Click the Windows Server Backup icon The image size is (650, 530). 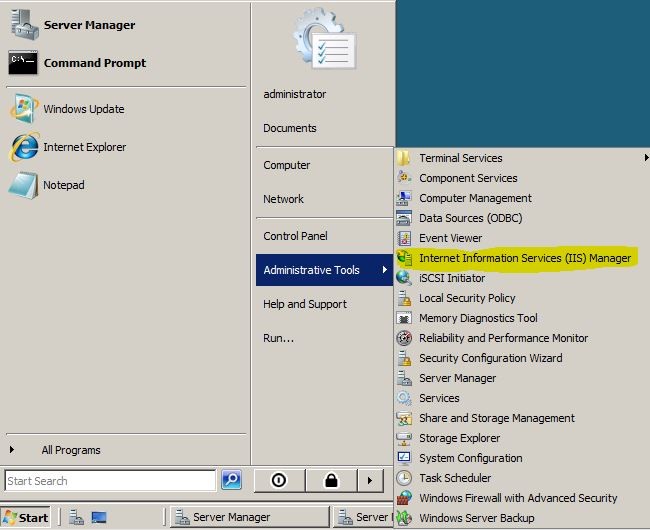(x=404, y=518)
